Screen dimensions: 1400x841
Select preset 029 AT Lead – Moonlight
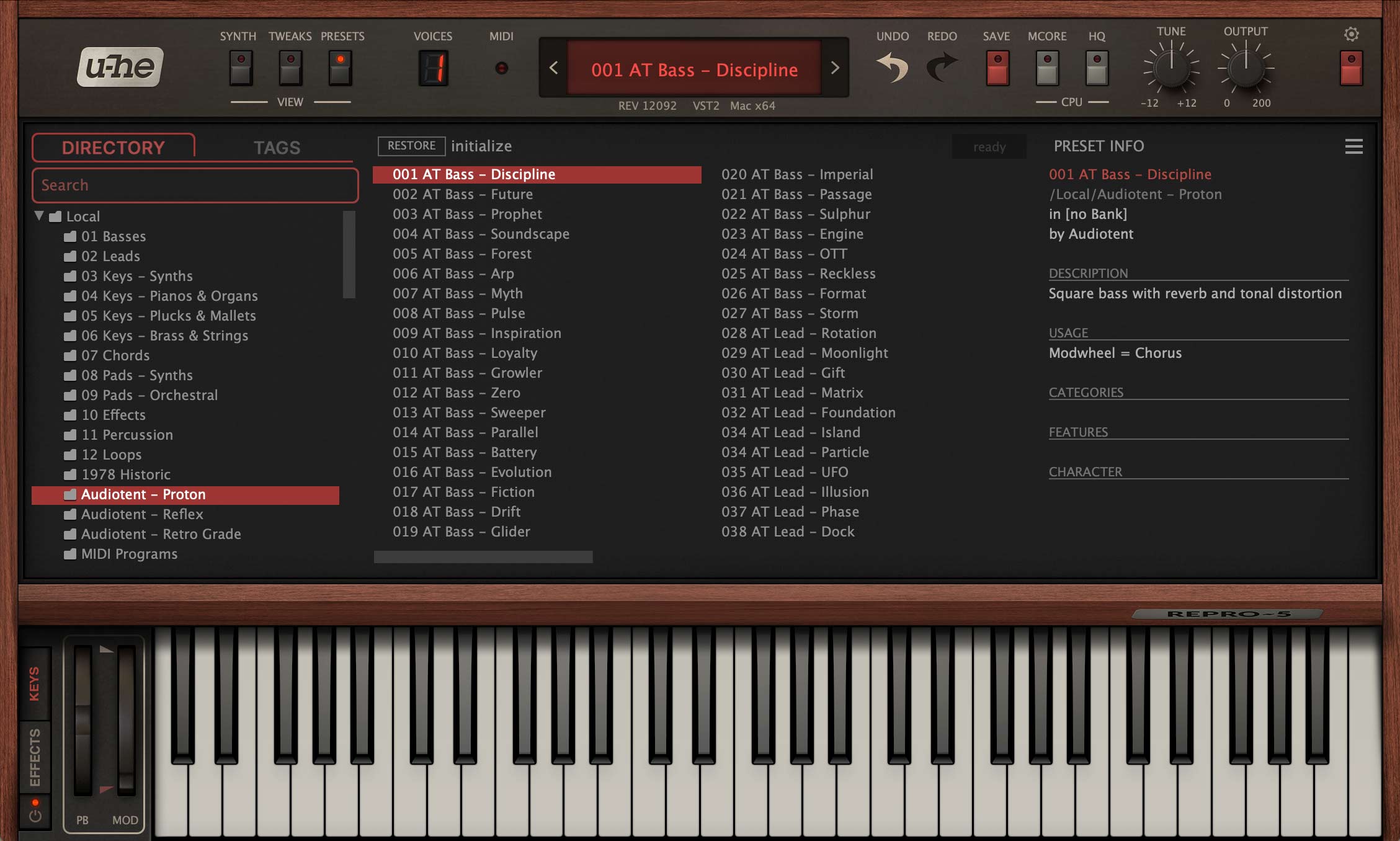[x=805, y=353]
